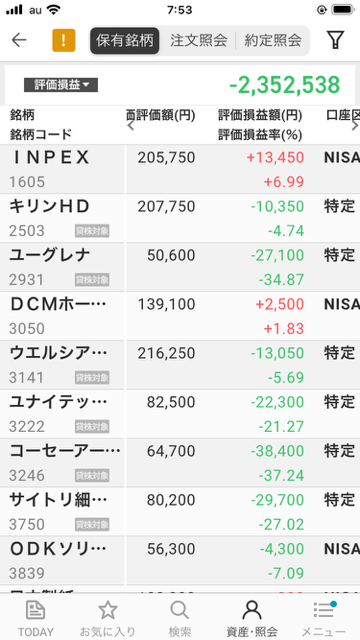Open the filter funnel icon
The width and height of the screenshot is (360, 640).
335,40
